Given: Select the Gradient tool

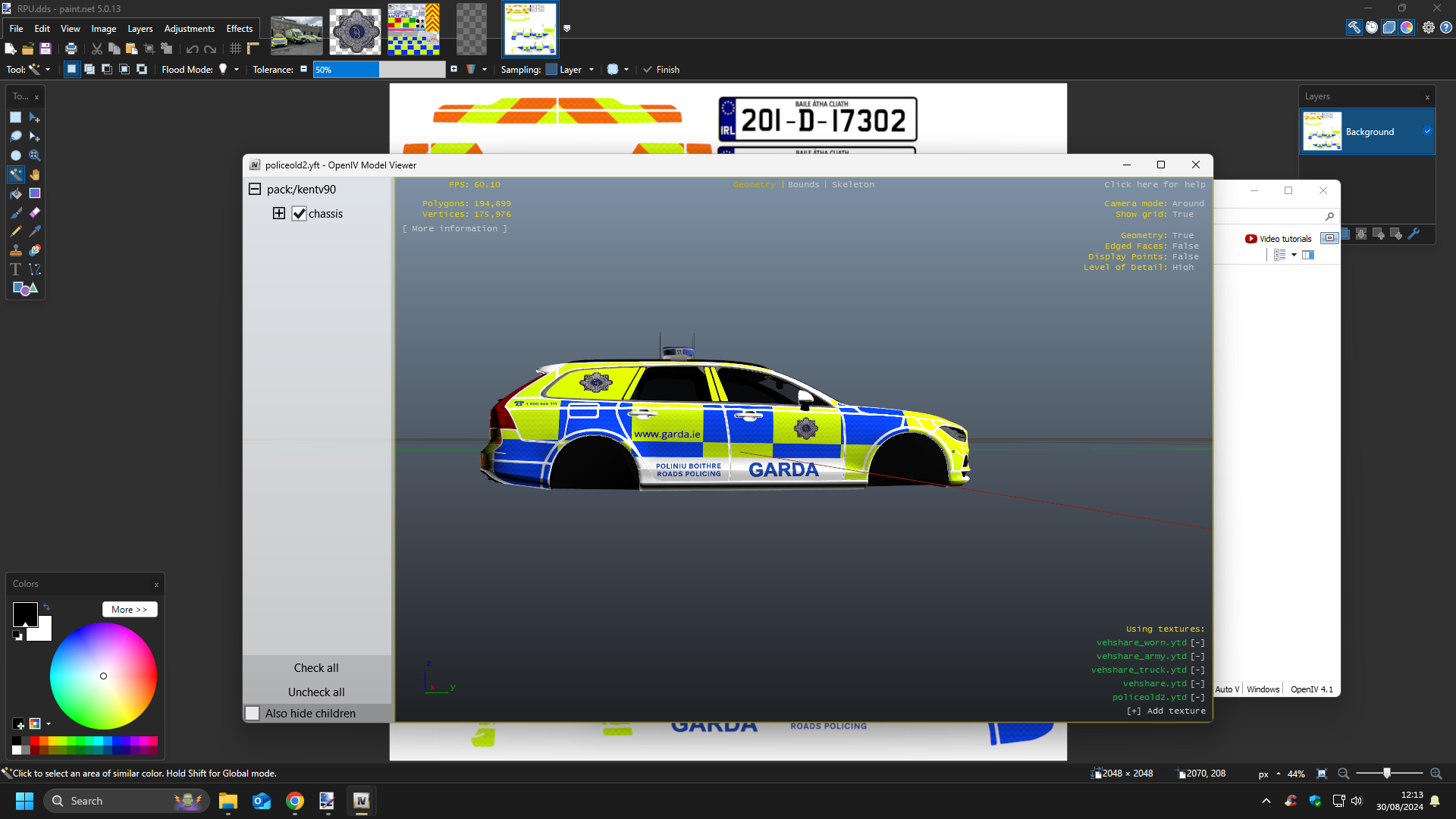Looking at the screenshot, I should [x=35, y=193].
